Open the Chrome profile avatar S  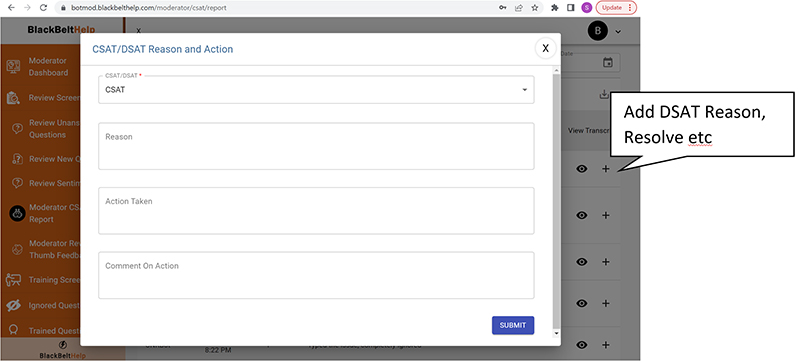point(586,8)
